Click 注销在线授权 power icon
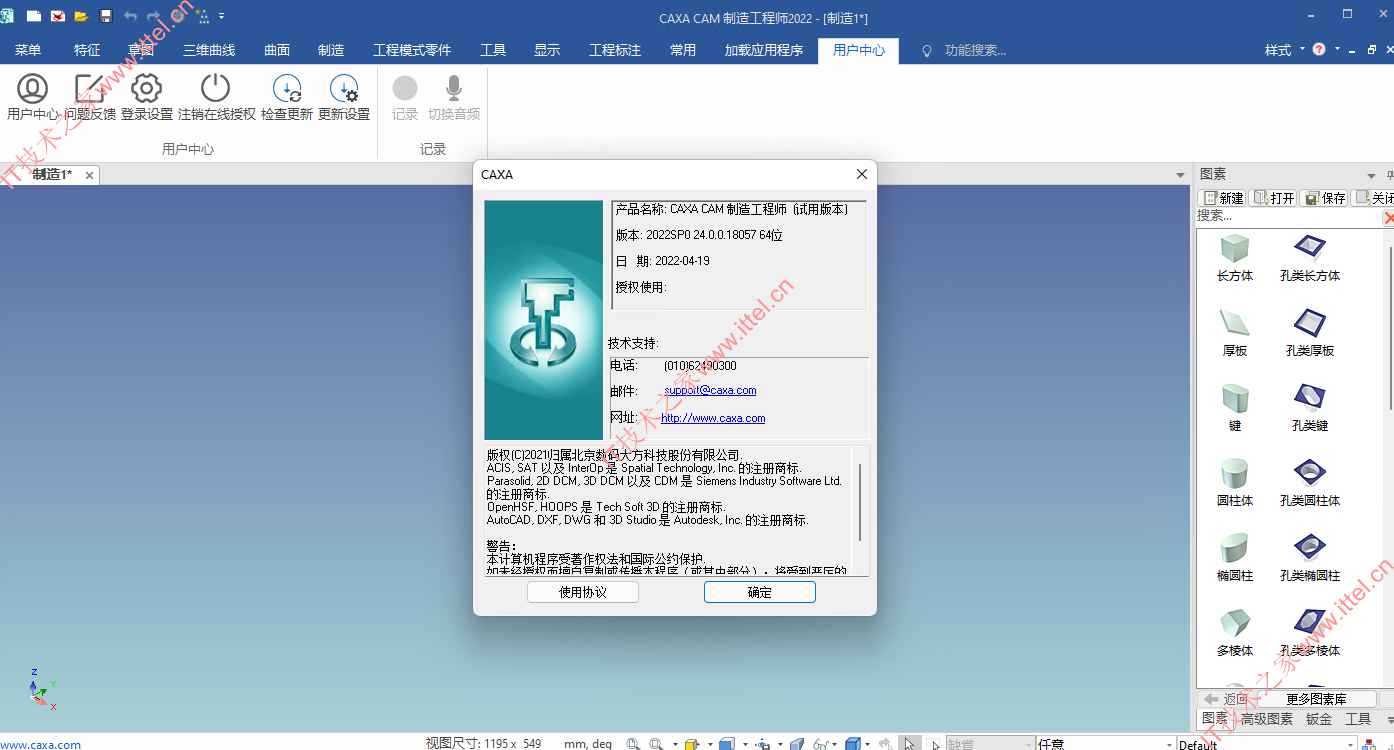Screen dimensions: 1394x750 point(216,97)
